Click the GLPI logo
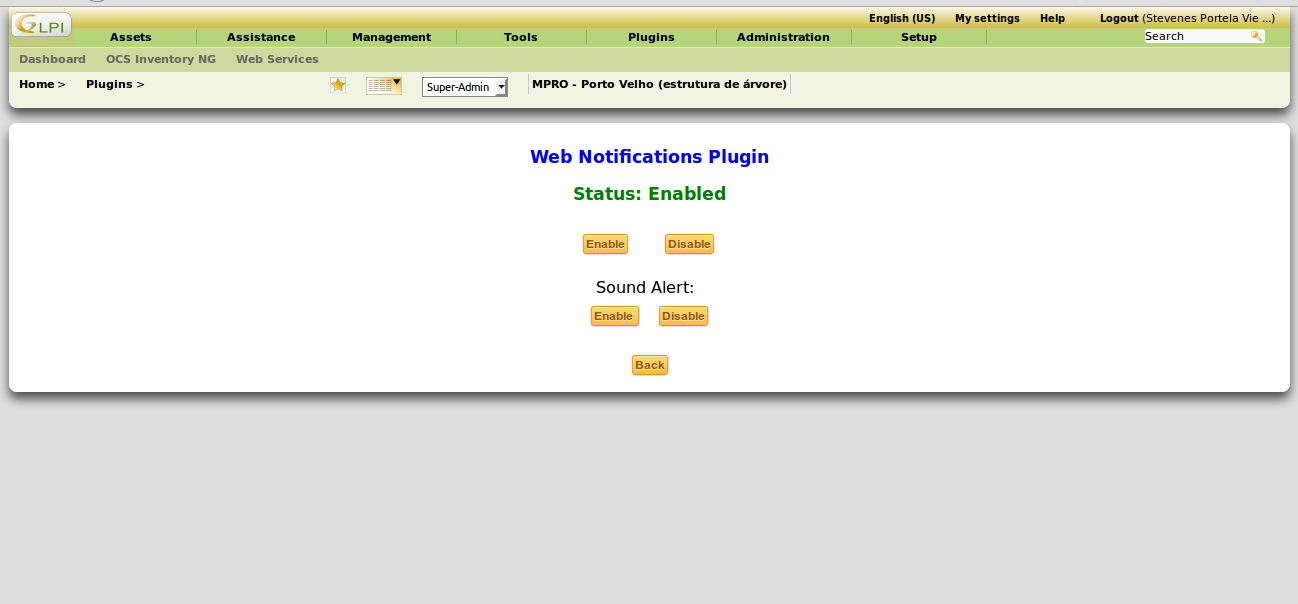 pyautogui.click(x=41, y=25)
